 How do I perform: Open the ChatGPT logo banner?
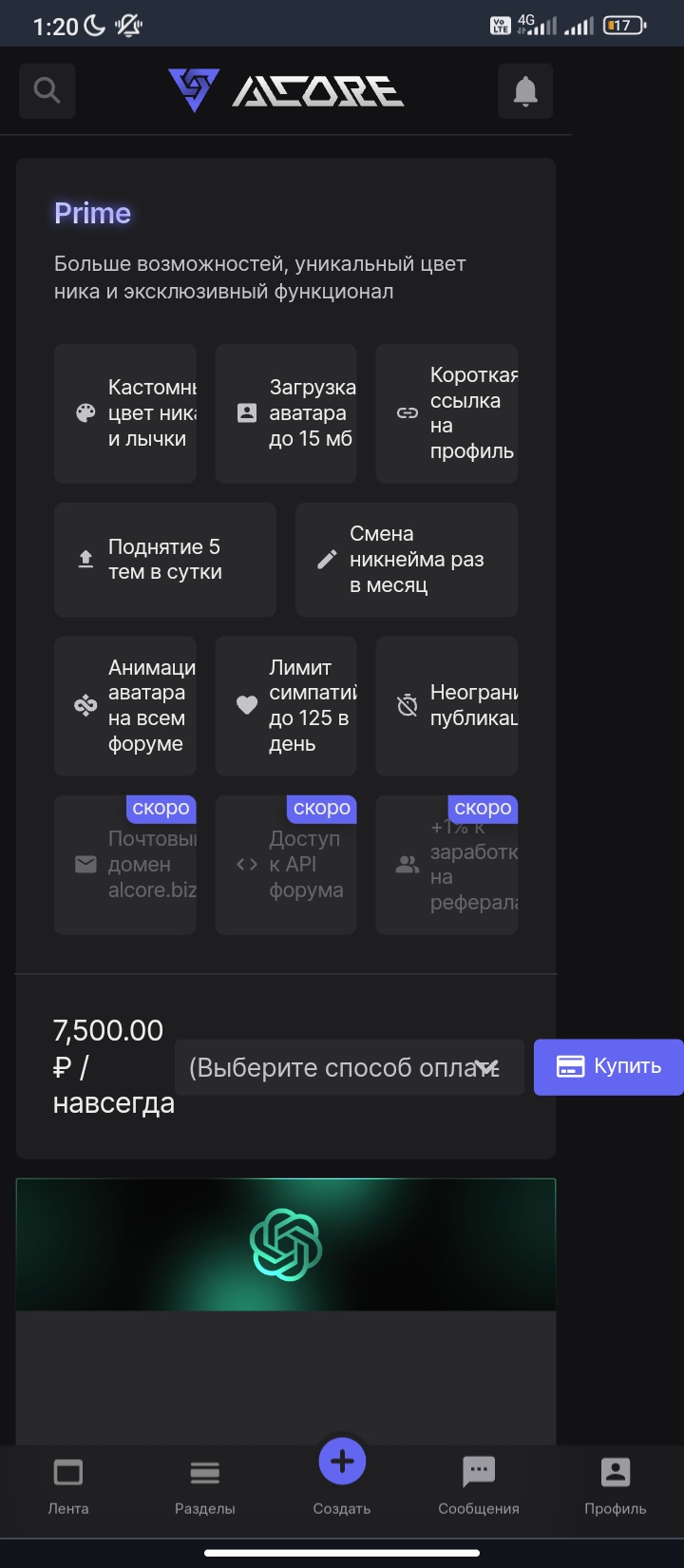[x=286, y=1244]
